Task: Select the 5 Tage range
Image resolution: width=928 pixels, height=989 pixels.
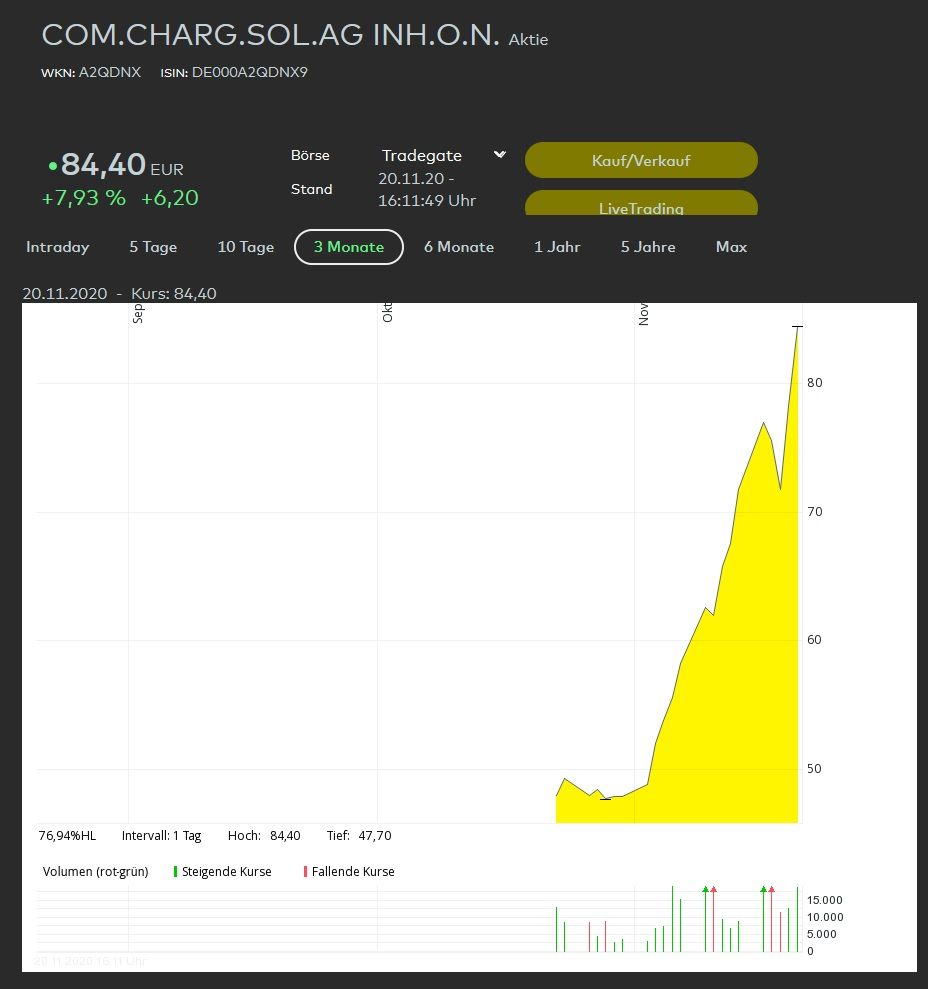Action: click(x=153, y=247)
